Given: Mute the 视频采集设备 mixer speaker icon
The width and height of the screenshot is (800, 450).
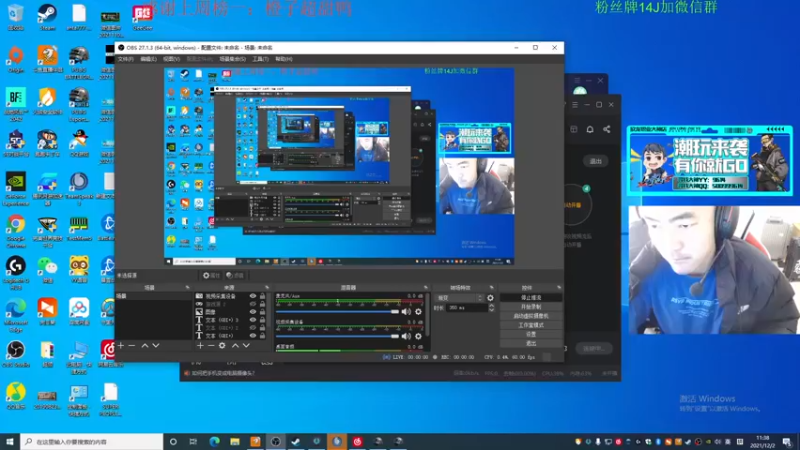Looking at the screenshot, I should [406, 336].
